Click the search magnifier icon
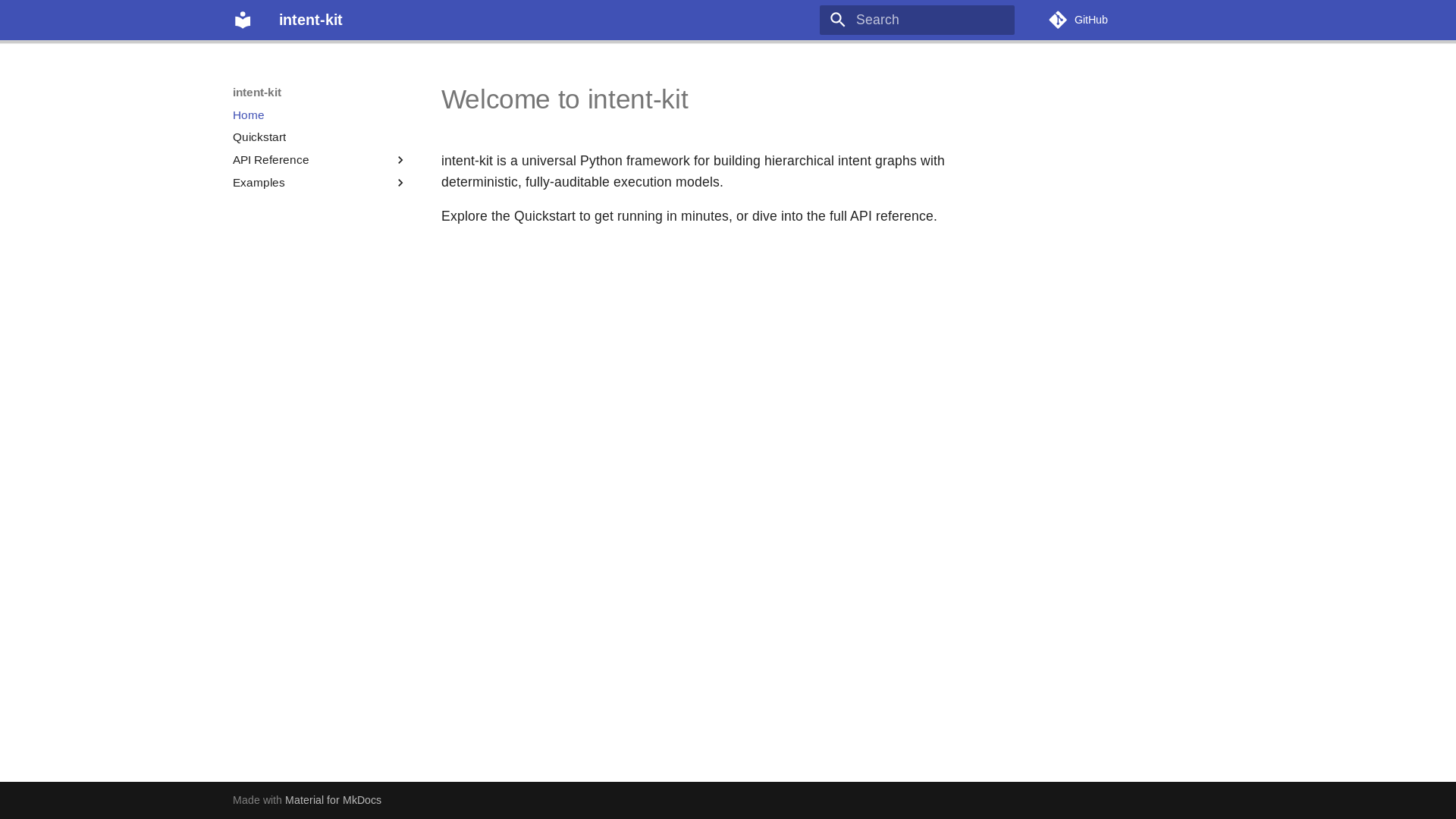 pyautogui.click(x=837, y=20)
